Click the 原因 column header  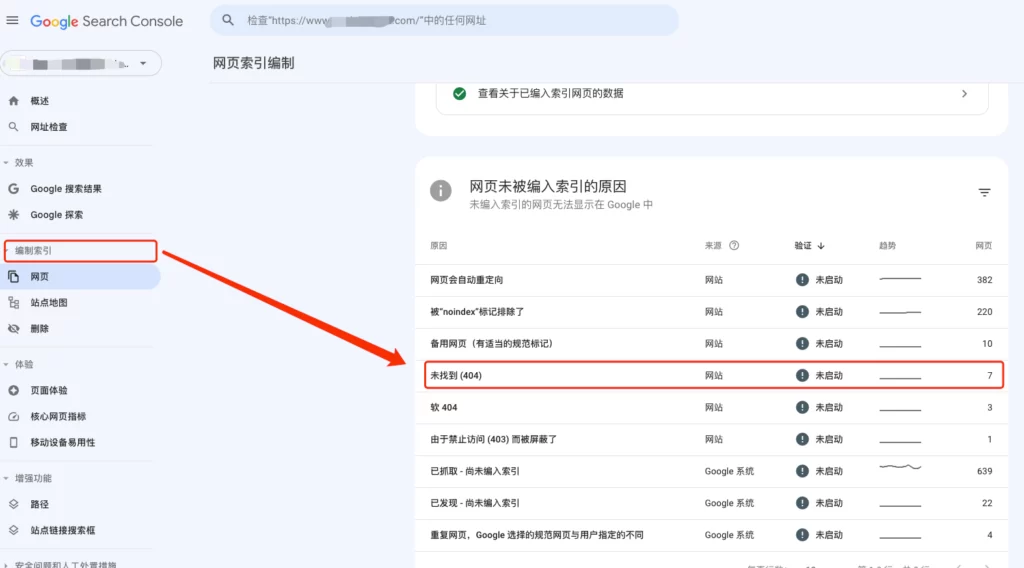pos(438,245)
